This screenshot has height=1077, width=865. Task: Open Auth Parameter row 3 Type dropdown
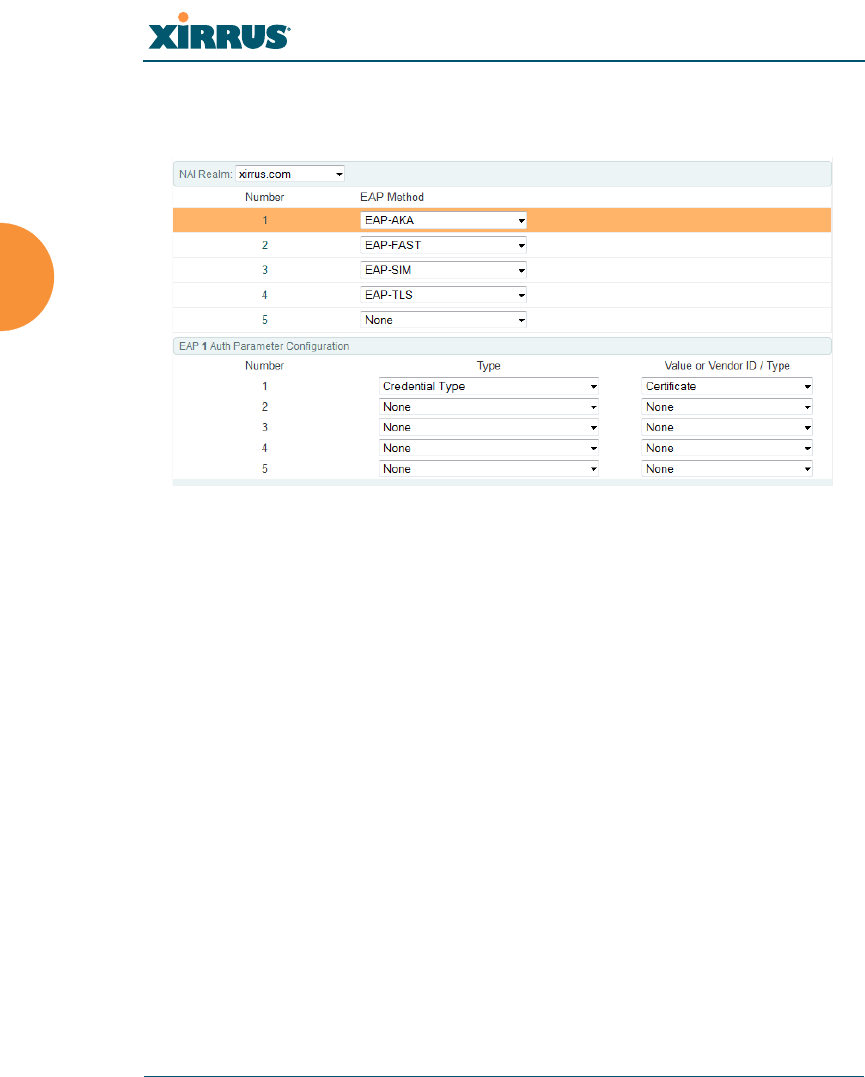coord(488,427)
